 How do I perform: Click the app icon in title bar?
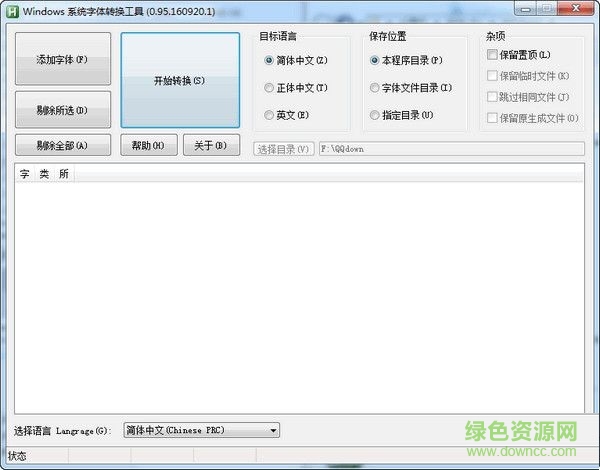(13, 11)
